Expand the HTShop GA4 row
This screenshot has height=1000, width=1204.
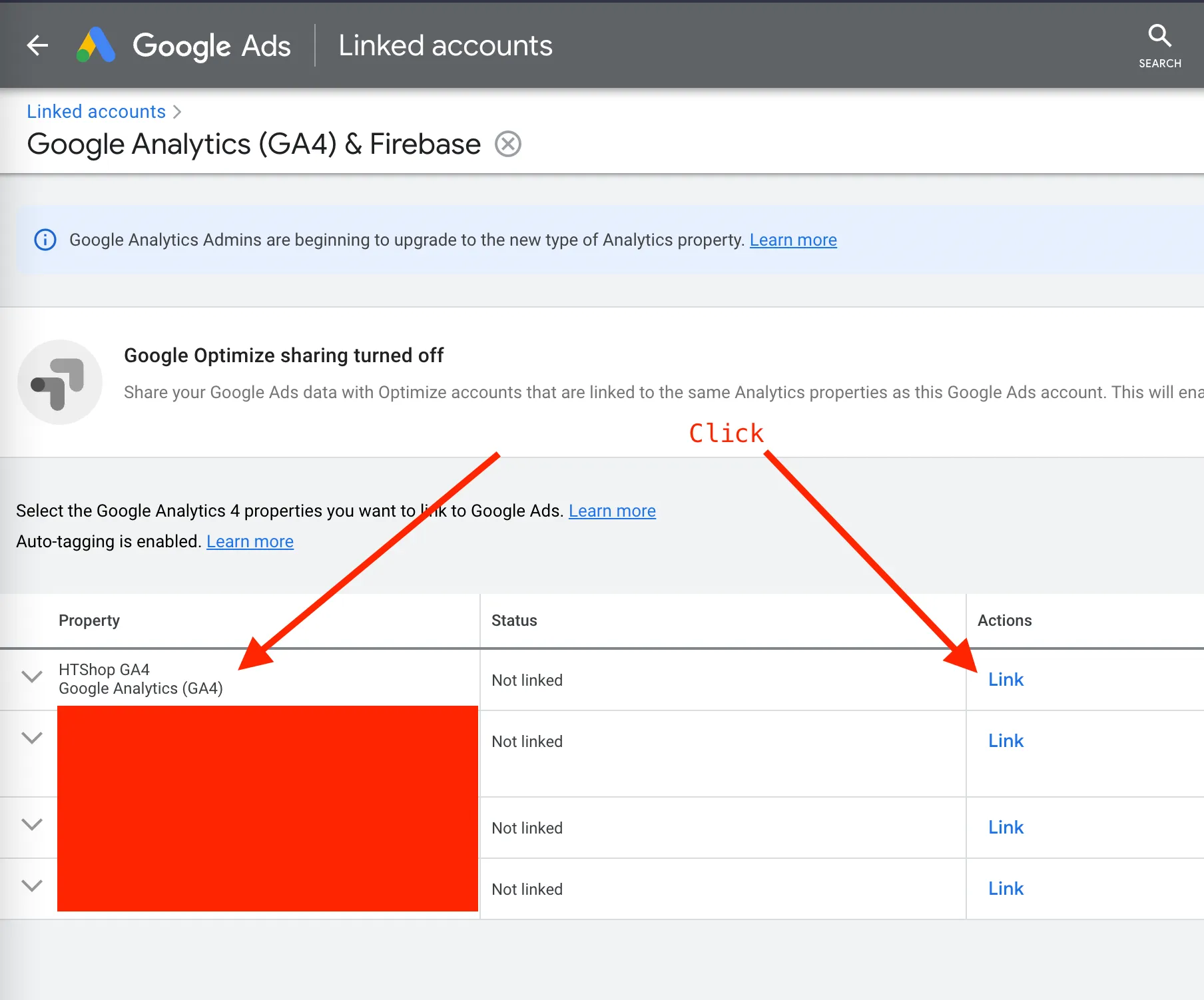pos(32,677)
